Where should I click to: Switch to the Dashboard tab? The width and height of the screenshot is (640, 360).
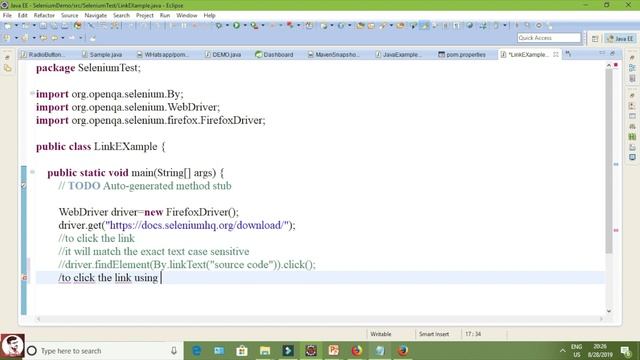tap(274, 54)
